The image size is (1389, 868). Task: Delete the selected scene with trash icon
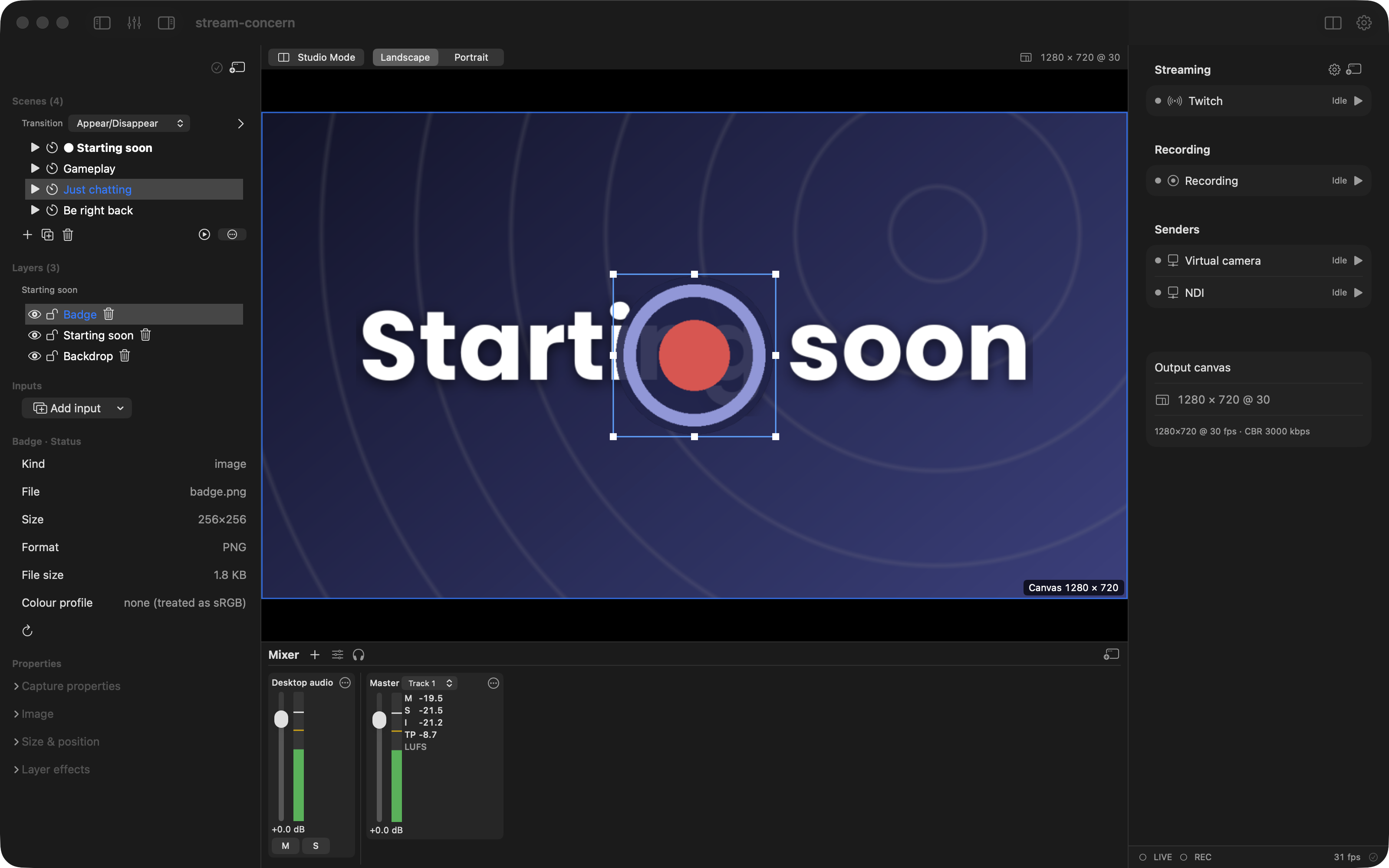68,234
